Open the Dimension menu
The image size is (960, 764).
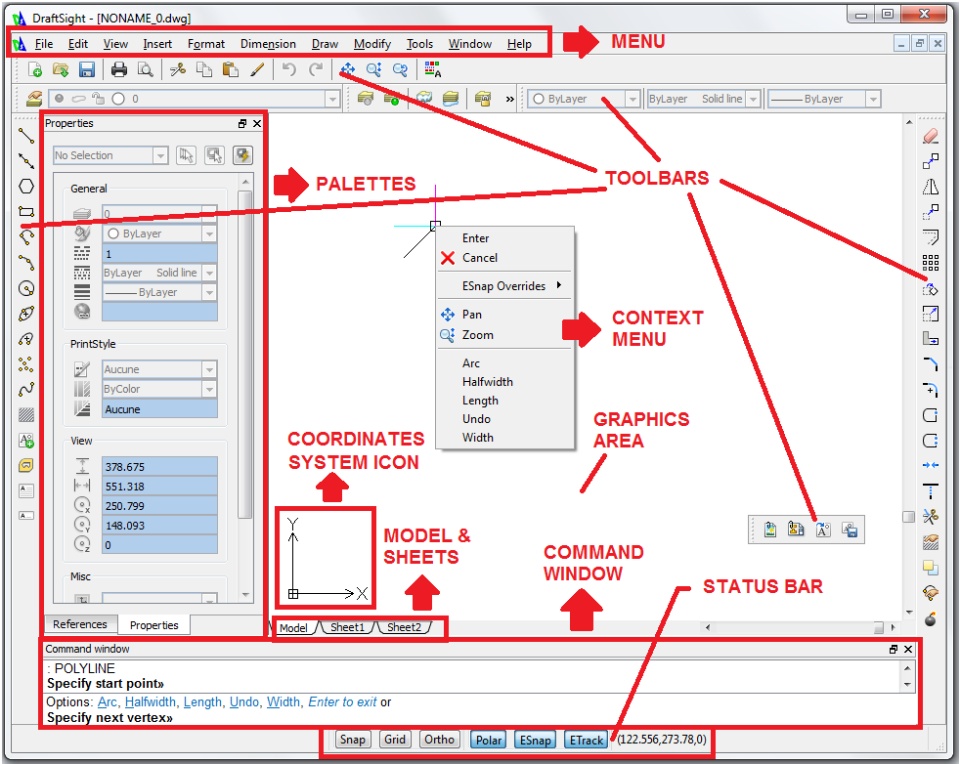pyautogui.click(x=268, y=44)
